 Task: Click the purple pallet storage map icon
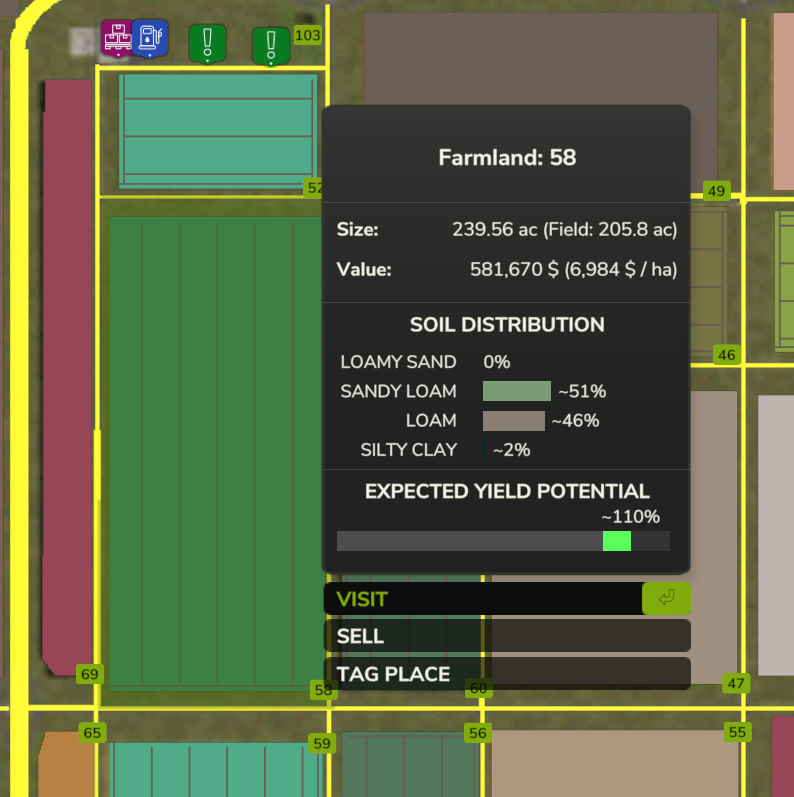point(117,38)
